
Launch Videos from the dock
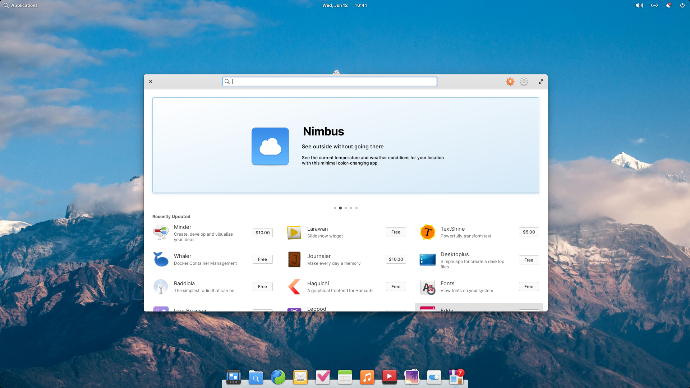tap(389, 377)
